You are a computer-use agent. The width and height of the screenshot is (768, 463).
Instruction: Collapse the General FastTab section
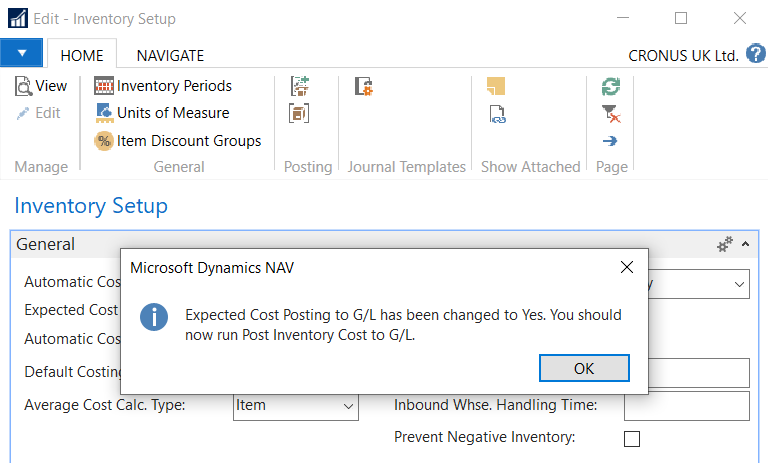click(x=745, y=244)
